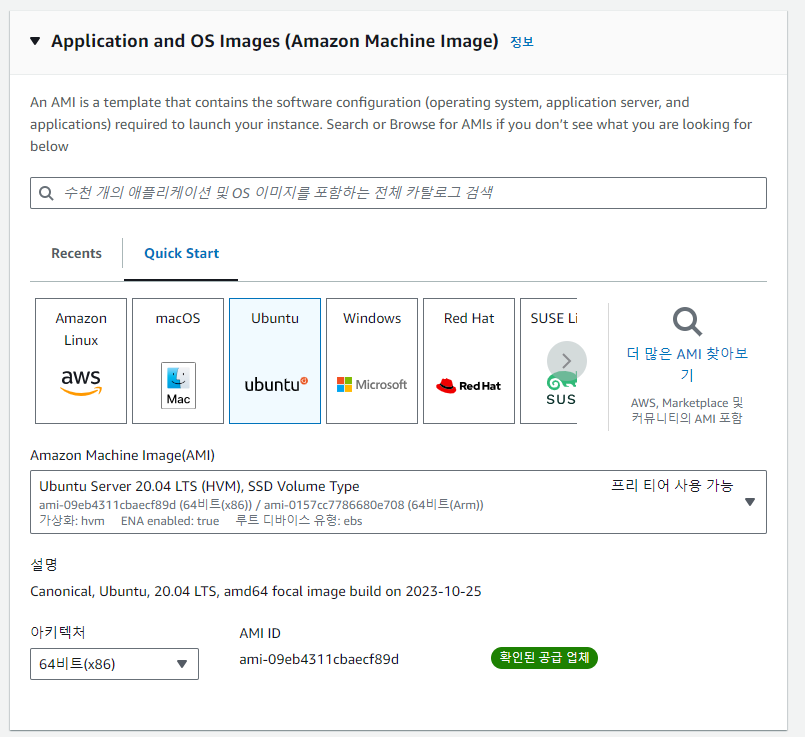Show more OS tiles with right arrow

[x=567, y=361]
